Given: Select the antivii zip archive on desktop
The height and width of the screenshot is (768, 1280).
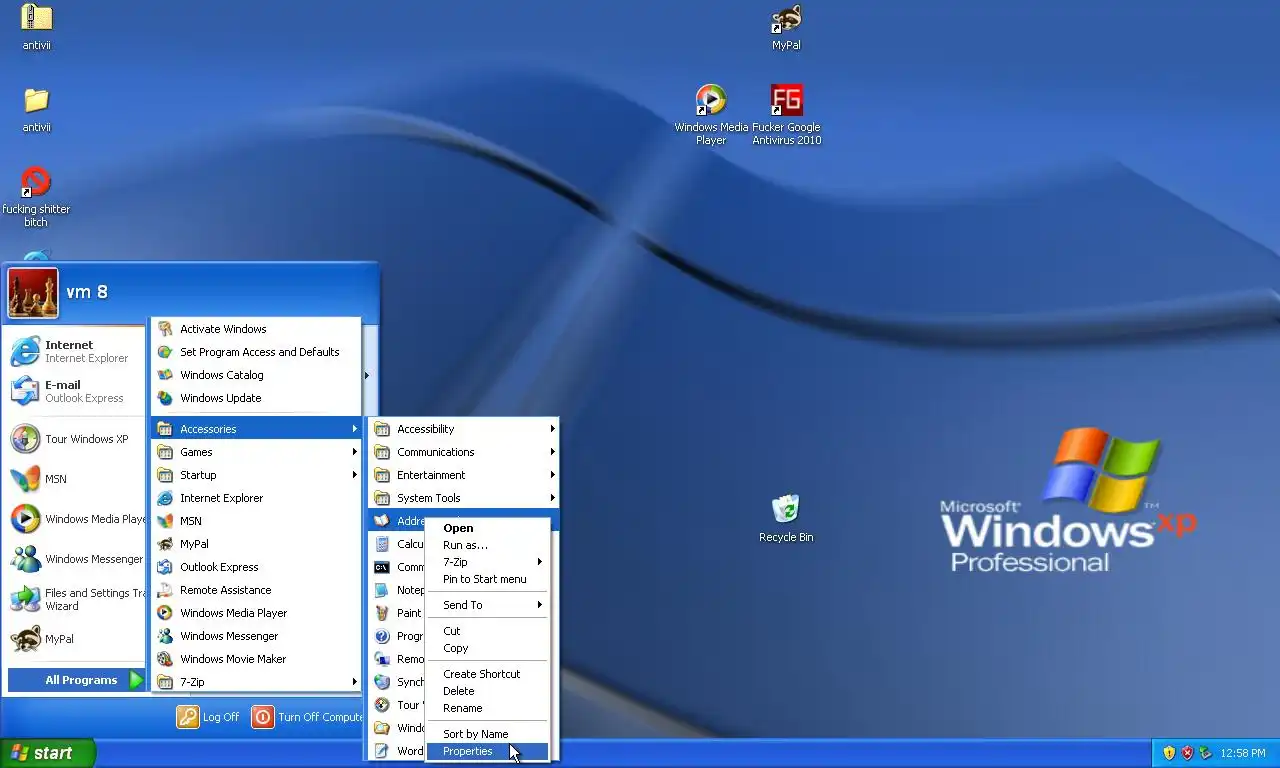Looking at the screenshot, I should [x=37, y=27].
